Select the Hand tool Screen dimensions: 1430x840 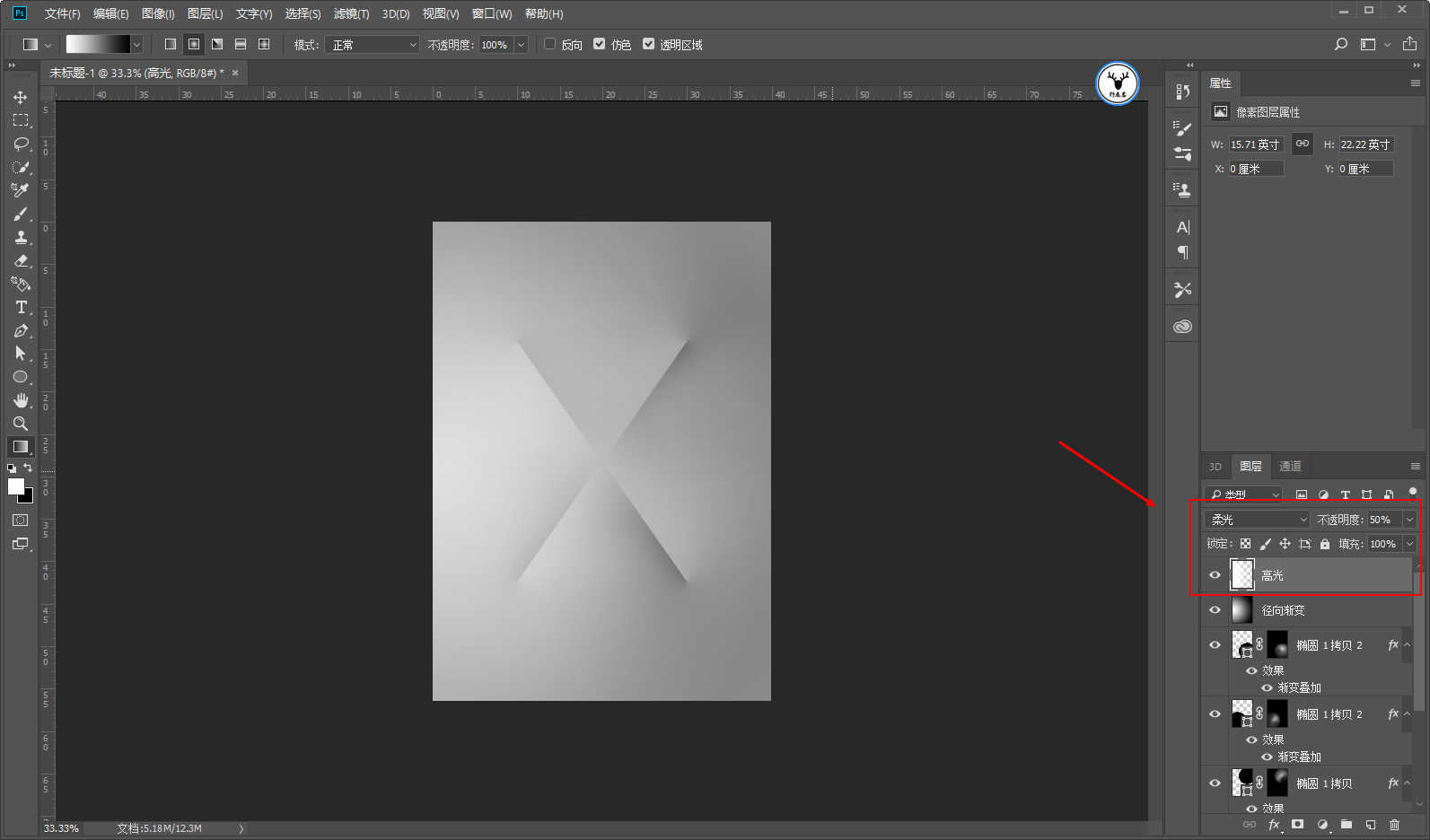click(x=20, y=400)
